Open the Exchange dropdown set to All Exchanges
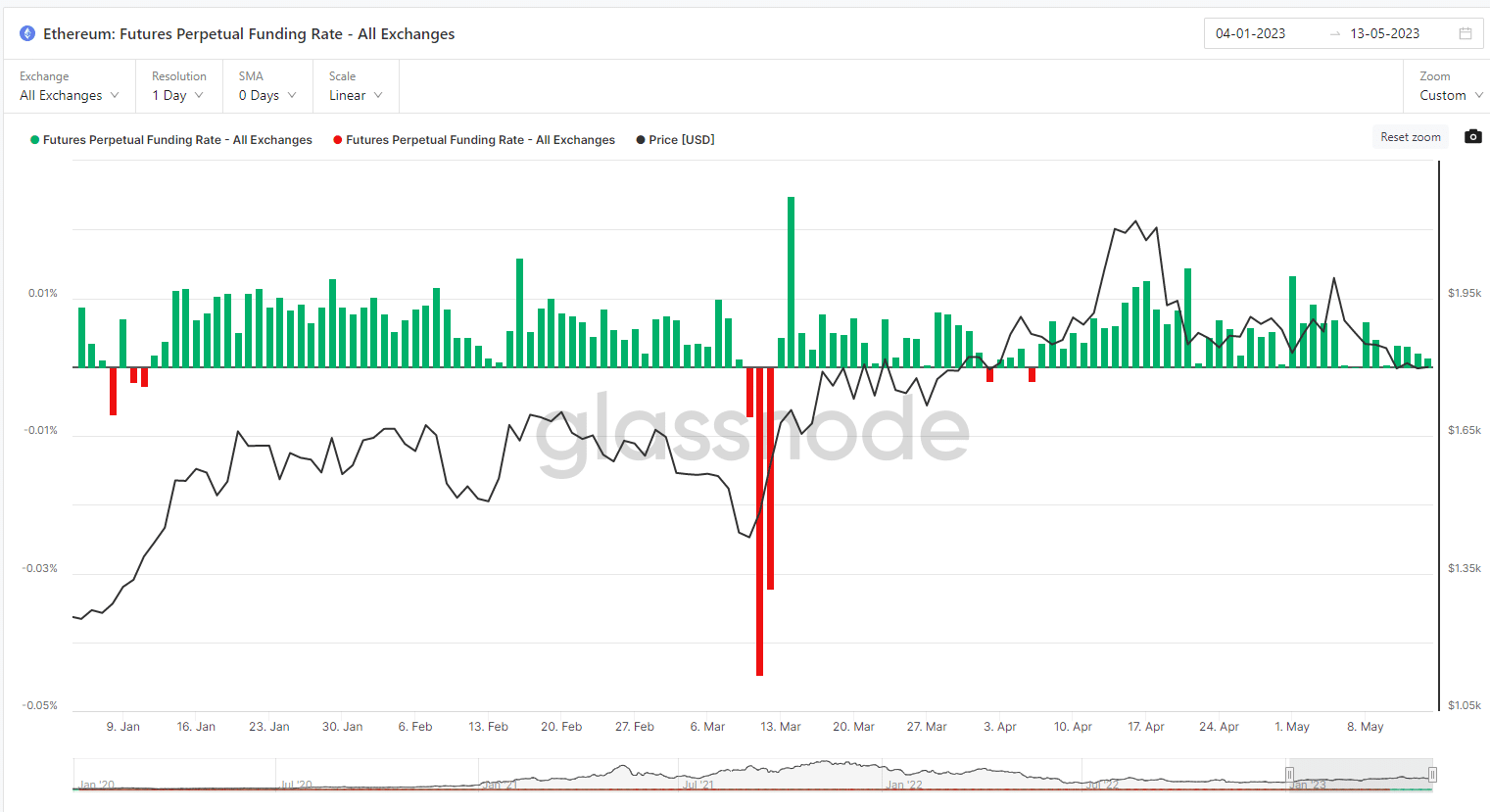Image resolution: width=1490 pixels, height=812 pixels. (x=69, y=95)
